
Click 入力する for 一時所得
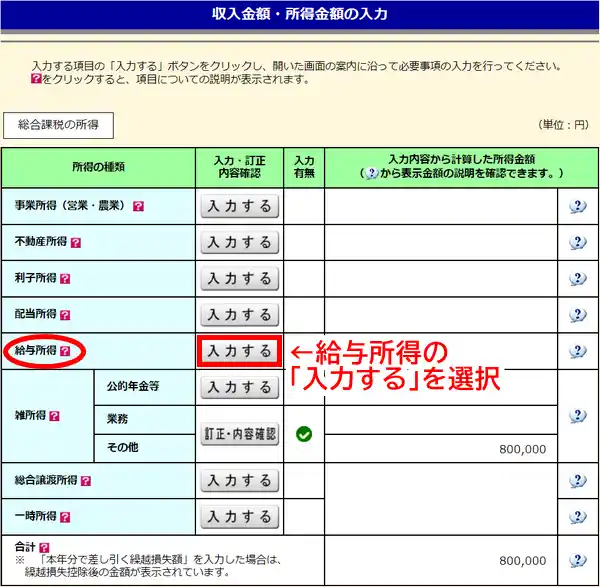click(240, 517)
